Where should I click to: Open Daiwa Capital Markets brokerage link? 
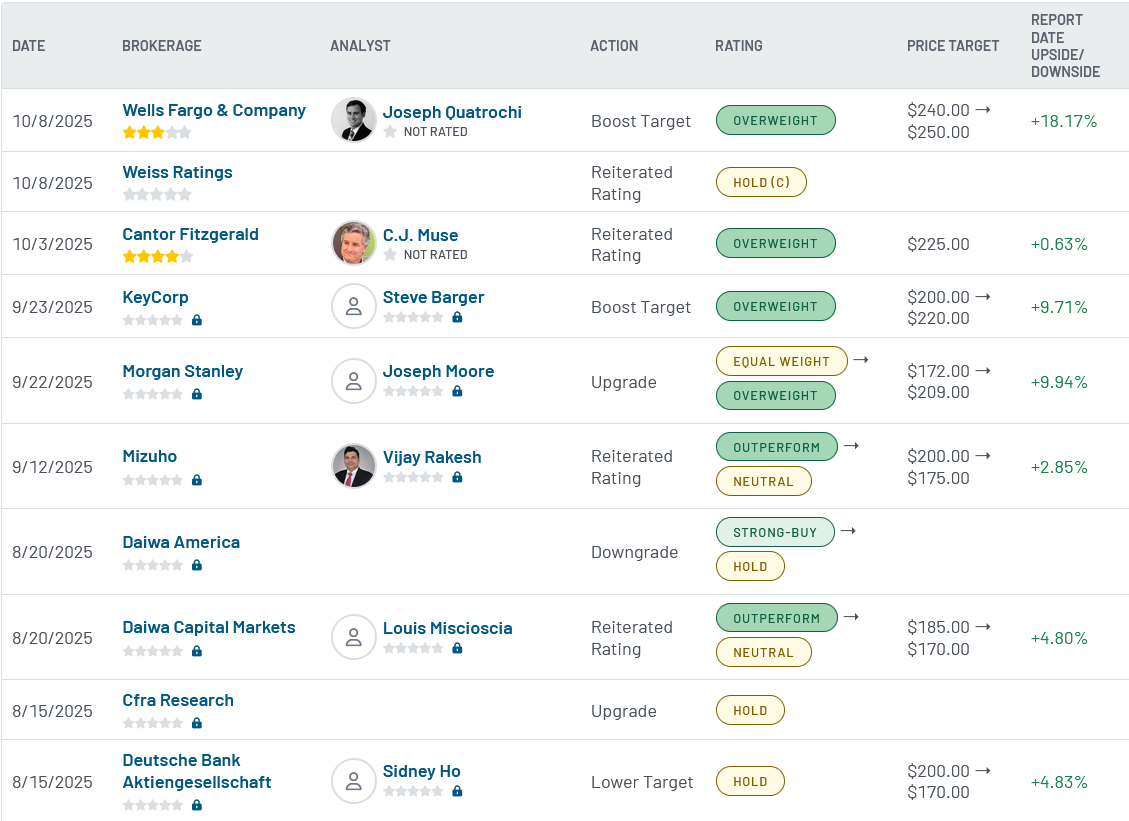coord(209,627)
